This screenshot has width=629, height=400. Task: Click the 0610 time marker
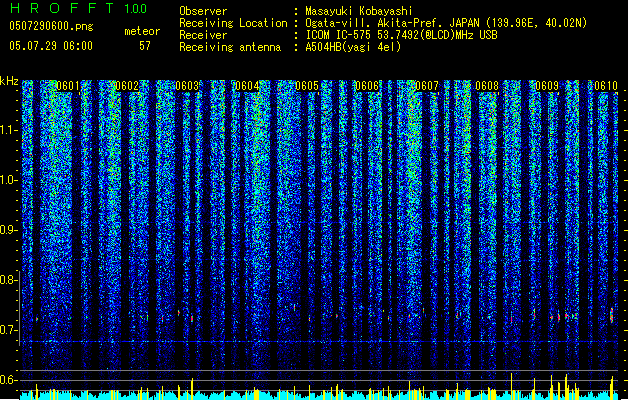606,86
